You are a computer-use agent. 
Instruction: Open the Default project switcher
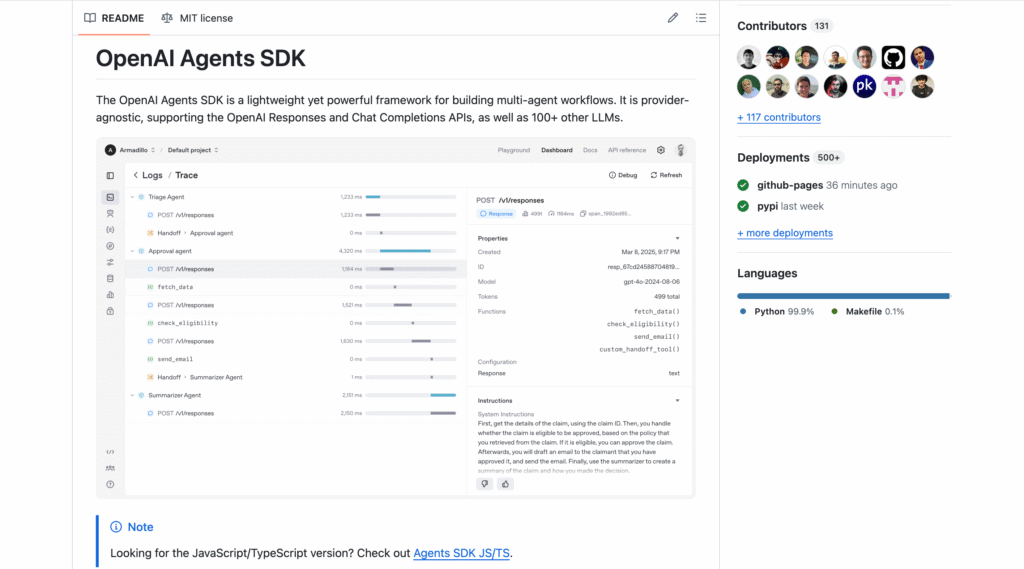(x=193, y=150)
